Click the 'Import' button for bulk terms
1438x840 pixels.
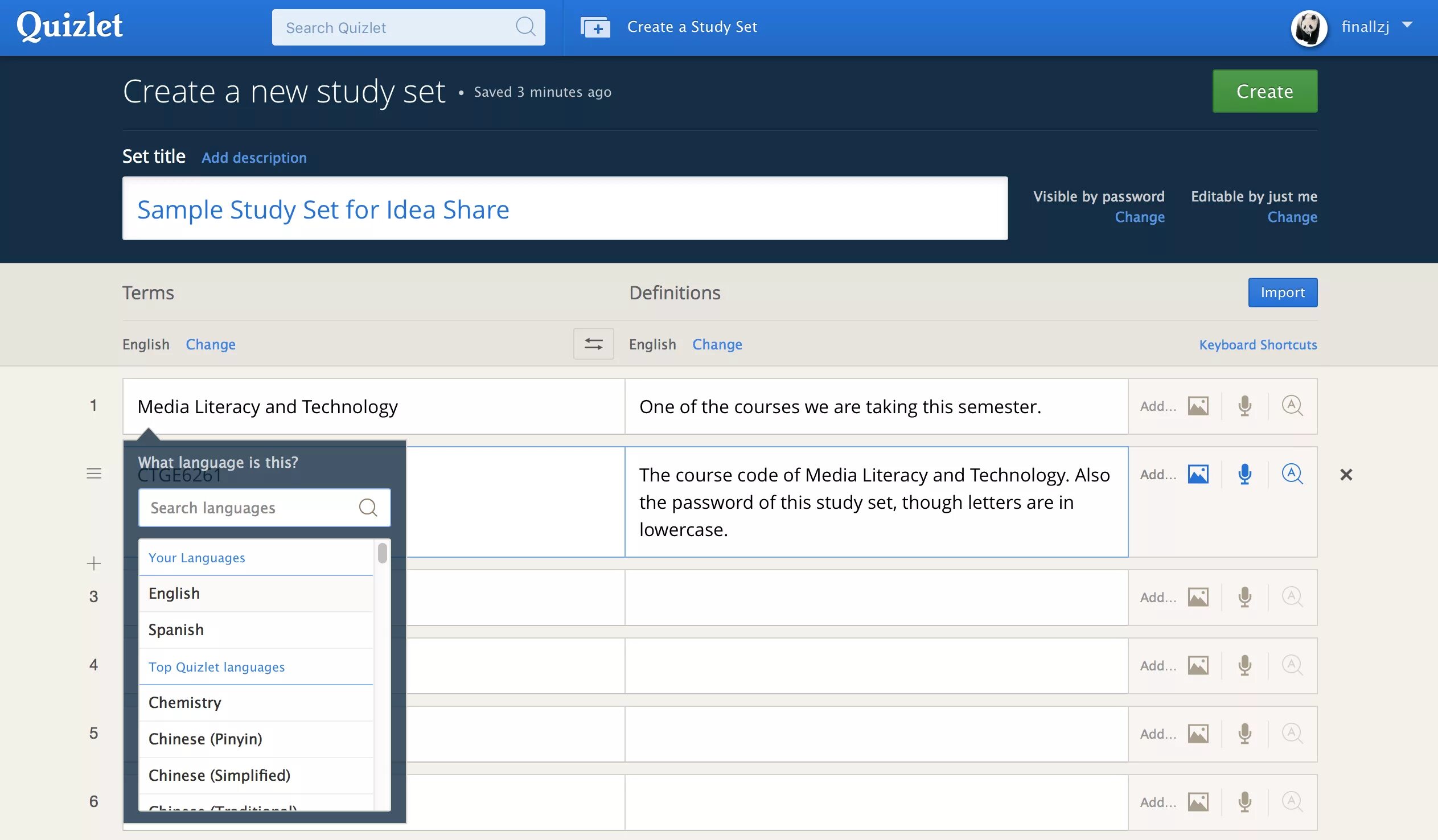coord(1283,292)
